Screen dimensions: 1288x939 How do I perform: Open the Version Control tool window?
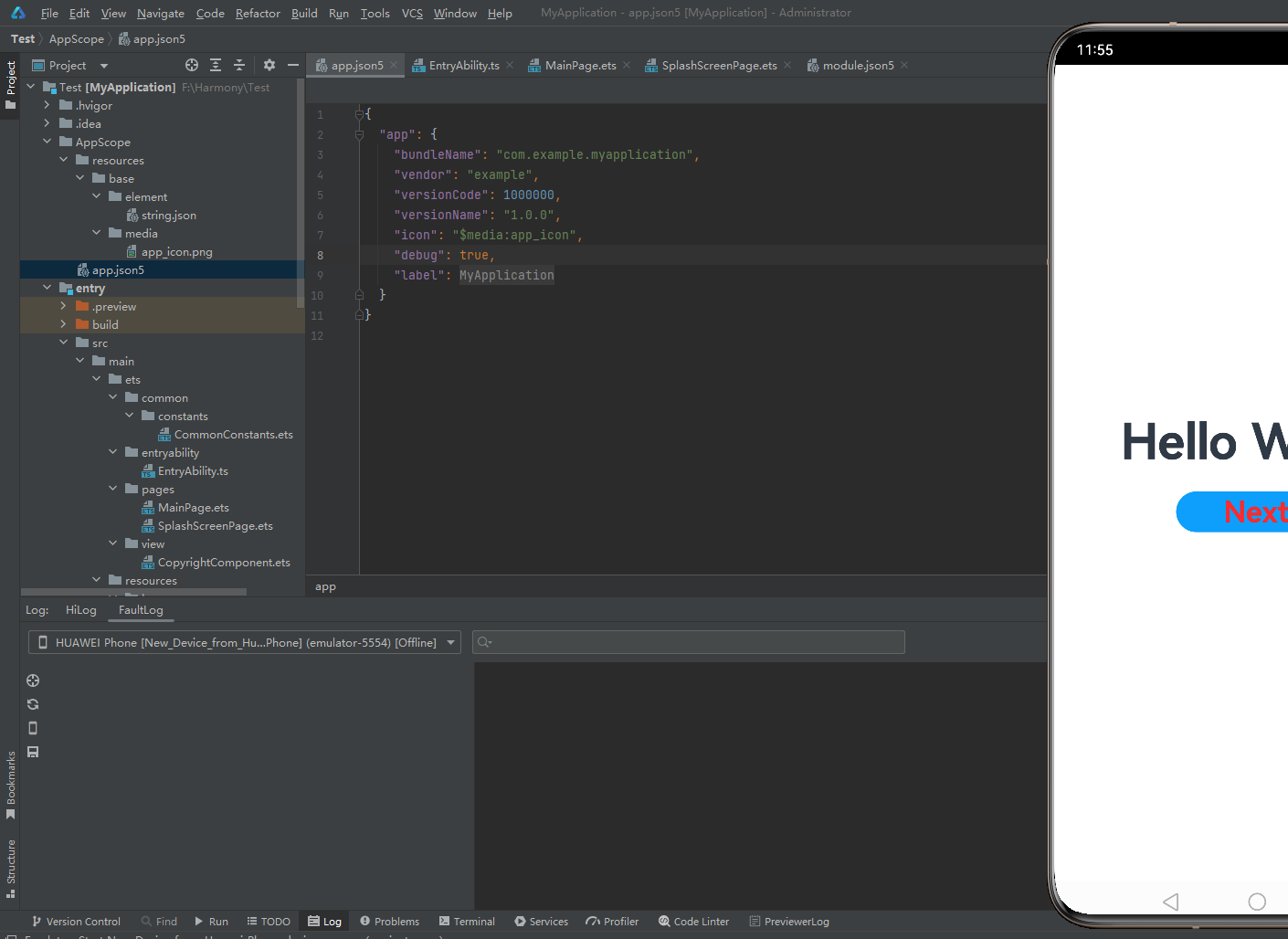(76, 922)
